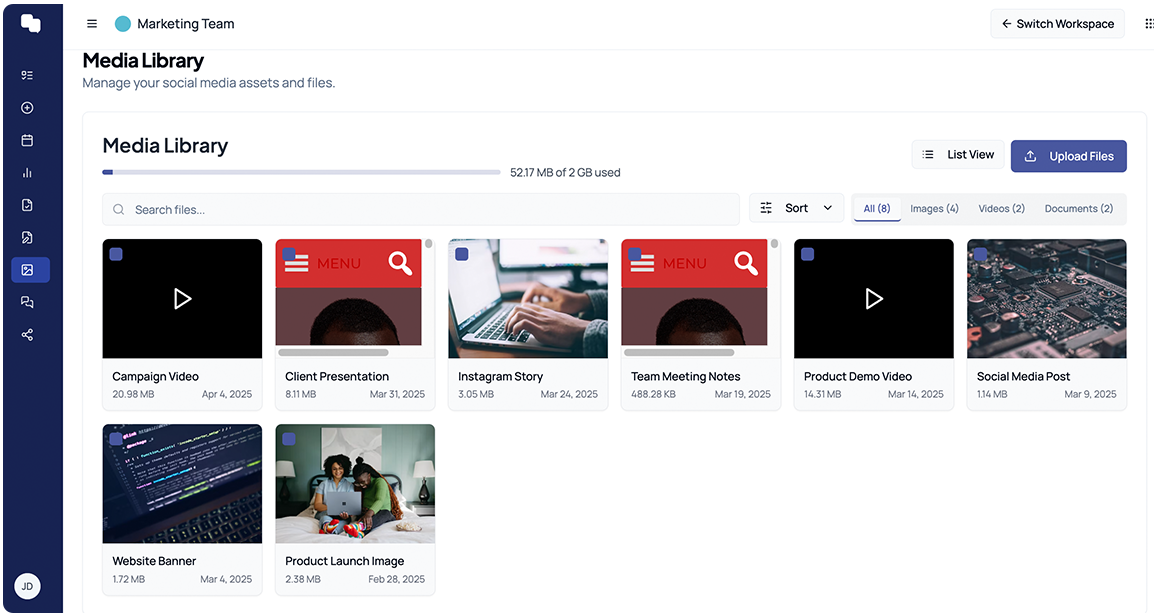Click the "Product Demo Video" file name
The height and width of the screenshot is (615, 1157).
click(x=858, y=377)
